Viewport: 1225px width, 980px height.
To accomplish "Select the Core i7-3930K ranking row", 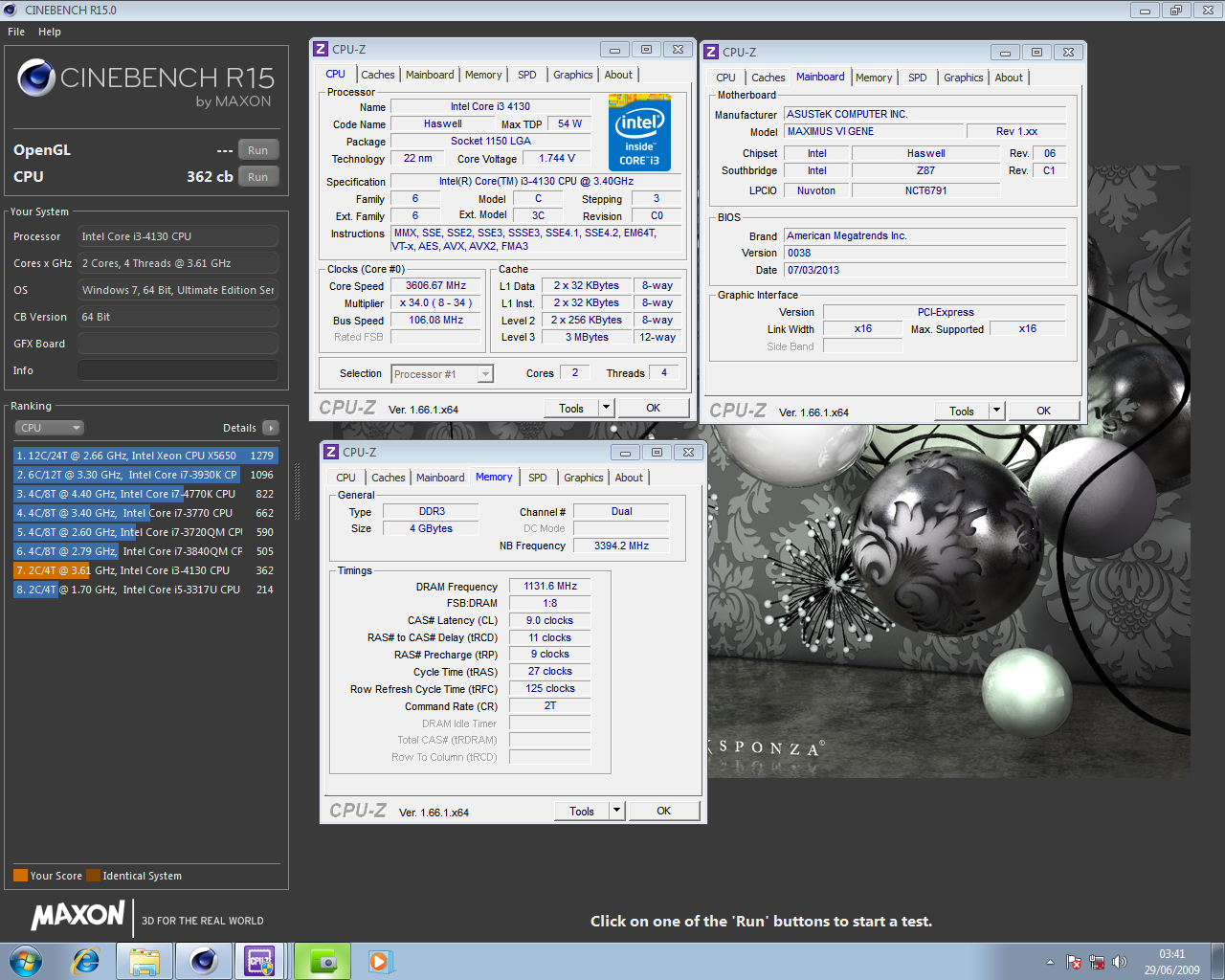I will coord(145,475).
